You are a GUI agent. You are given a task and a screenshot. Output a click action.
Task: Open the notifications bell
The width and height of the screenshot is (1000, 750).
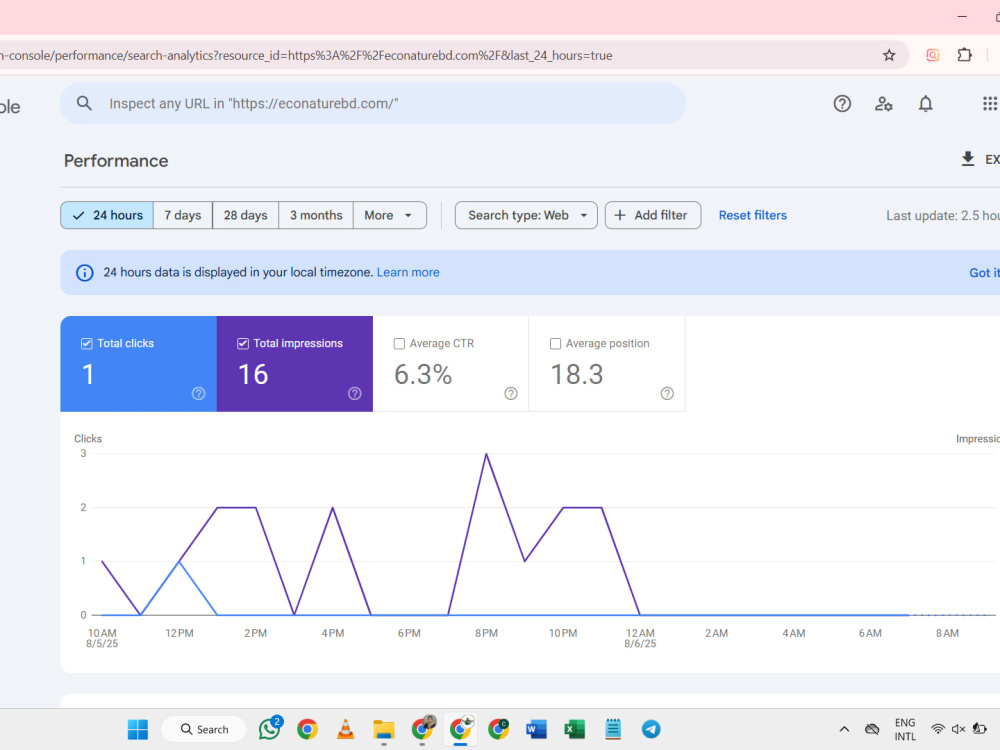click(925, 103)
